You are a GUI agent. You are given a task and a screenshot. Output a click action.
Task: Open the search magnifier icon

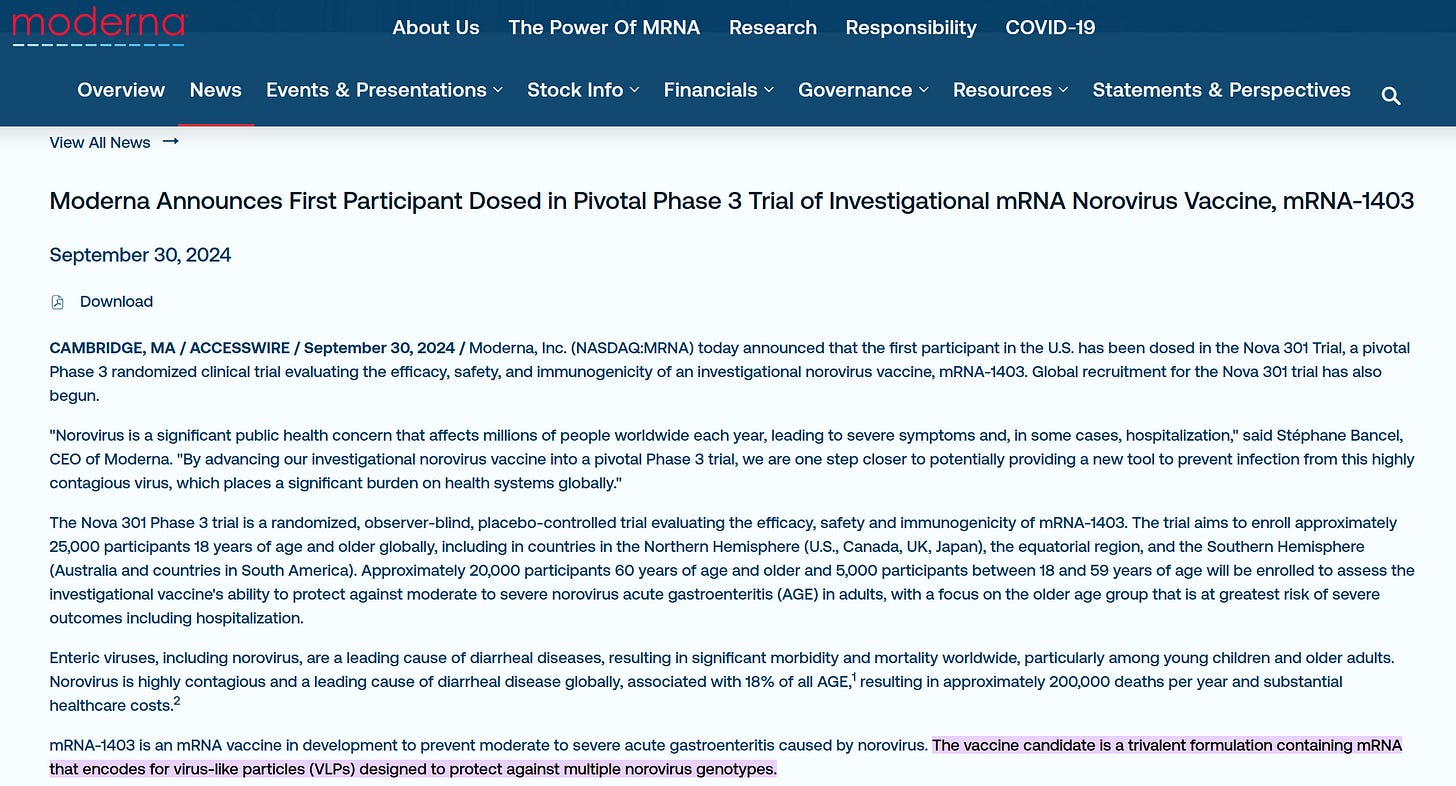coord(1390,95)
